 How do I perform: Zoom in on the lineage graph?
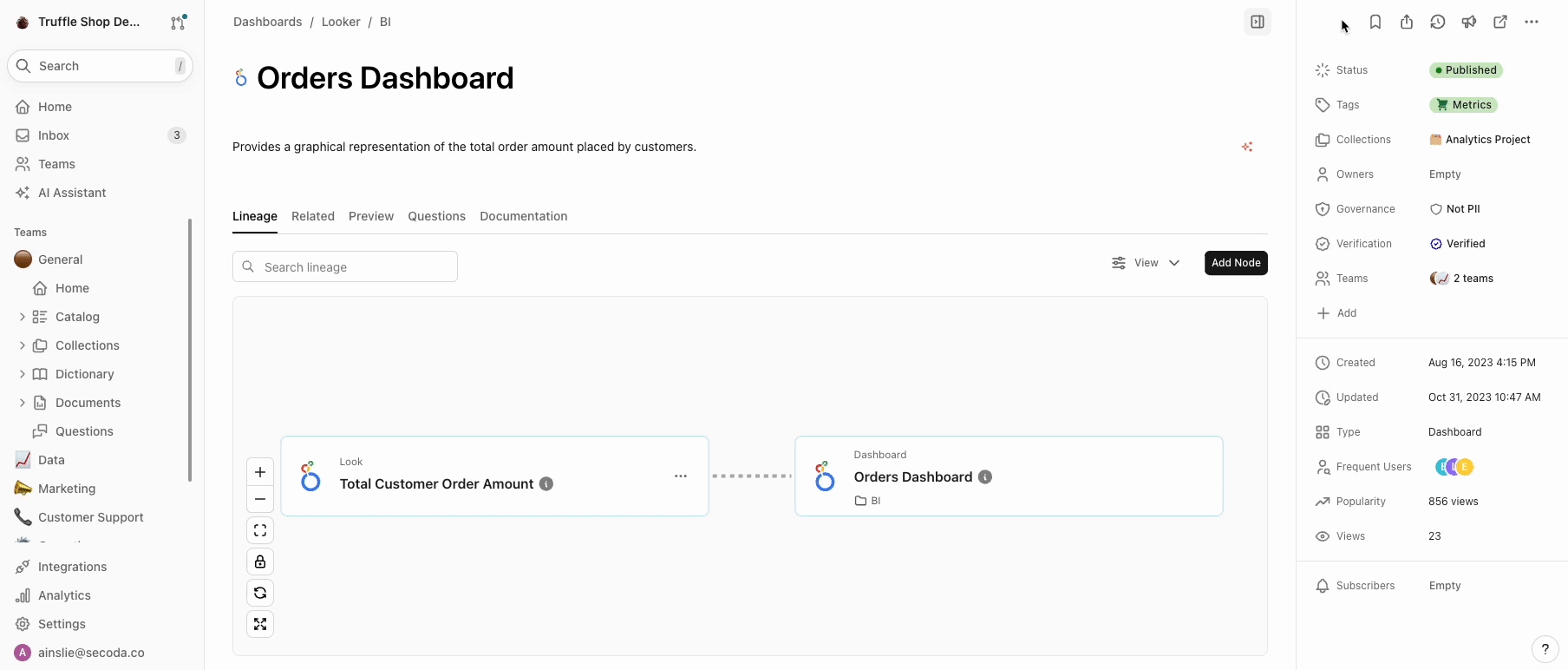click(260, 472)
